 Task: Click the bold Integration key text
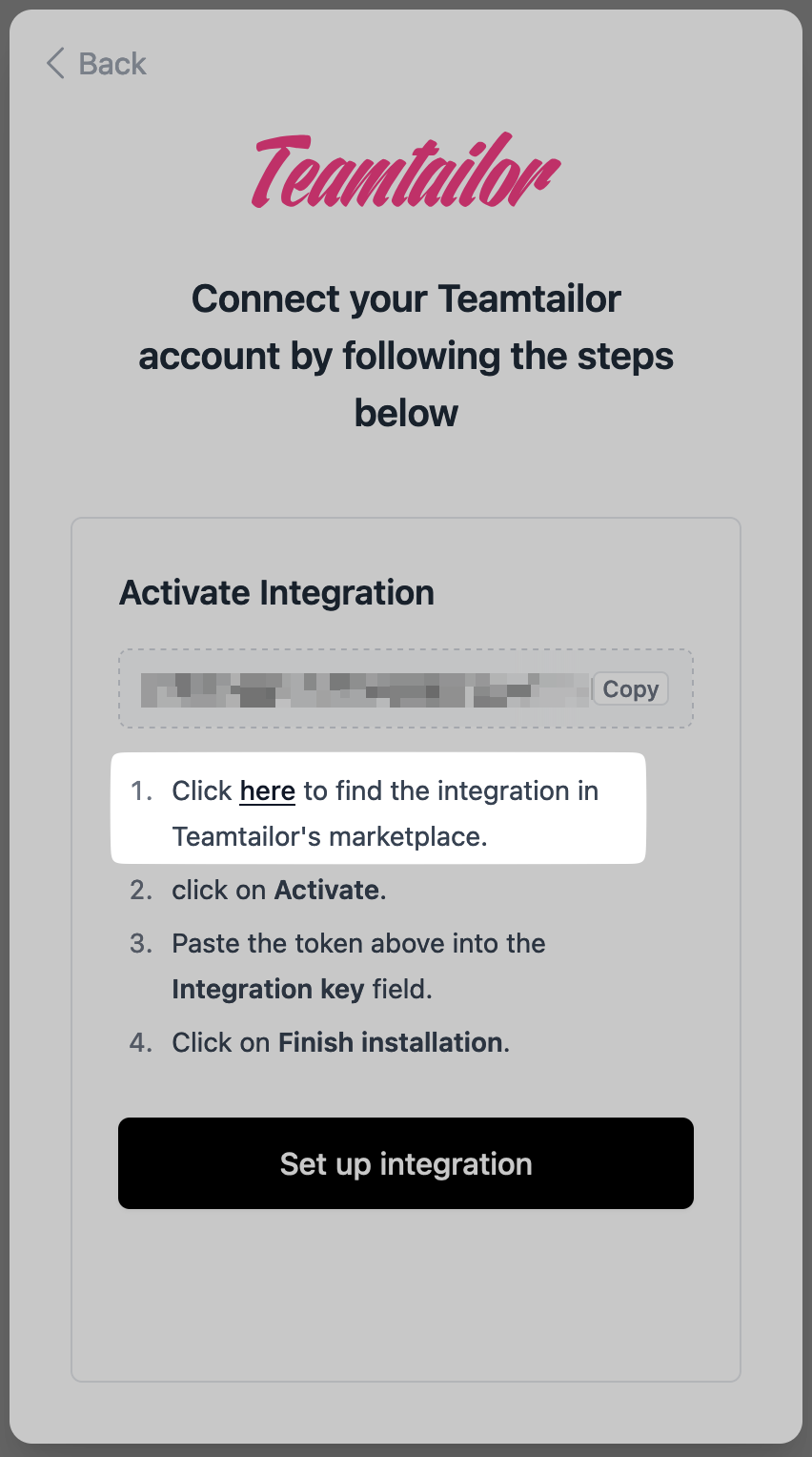click(x=267, y=990)
